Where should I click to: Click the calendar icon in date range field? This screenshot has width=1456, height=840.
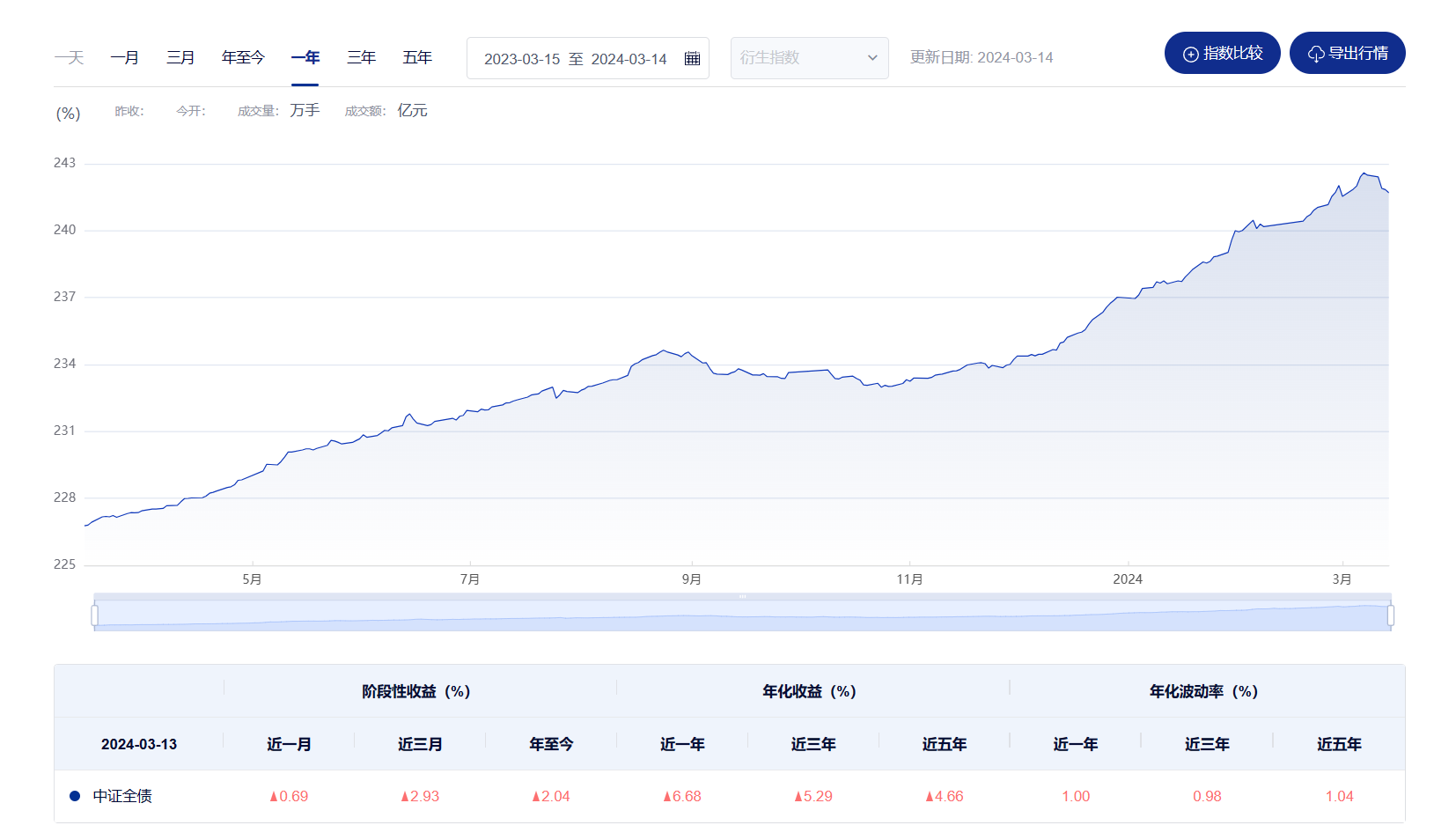692,58
